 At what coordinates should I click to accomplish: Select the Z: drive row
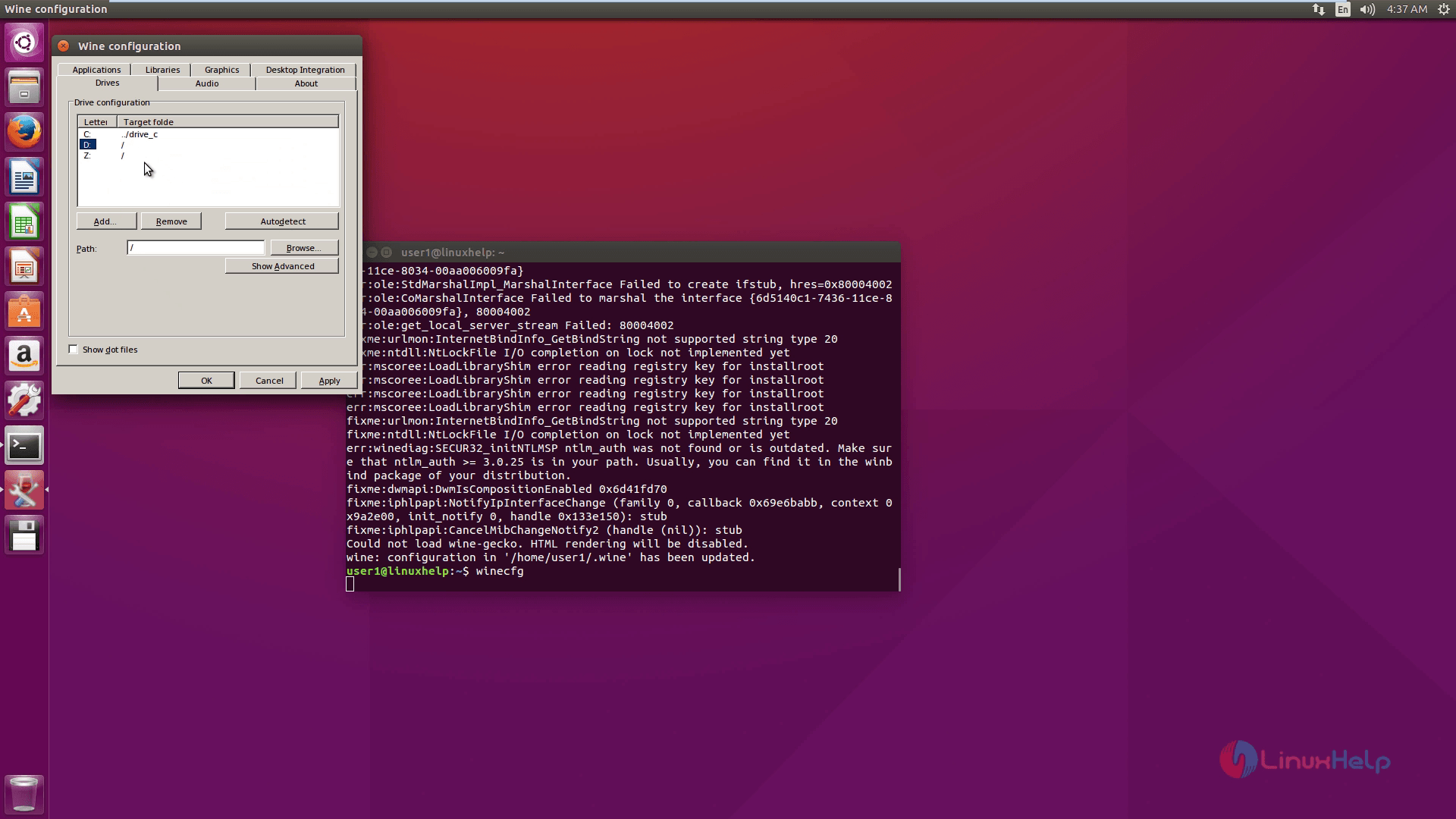[x=208, y=155]
